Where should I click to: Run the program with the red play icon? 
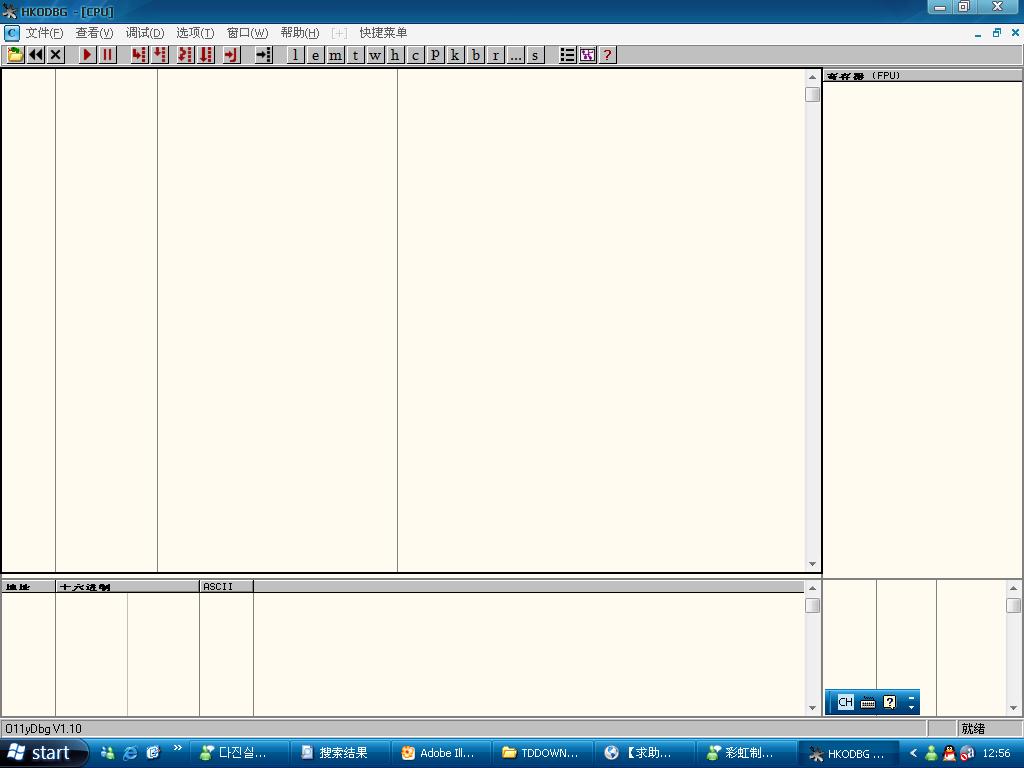[87, 55]
